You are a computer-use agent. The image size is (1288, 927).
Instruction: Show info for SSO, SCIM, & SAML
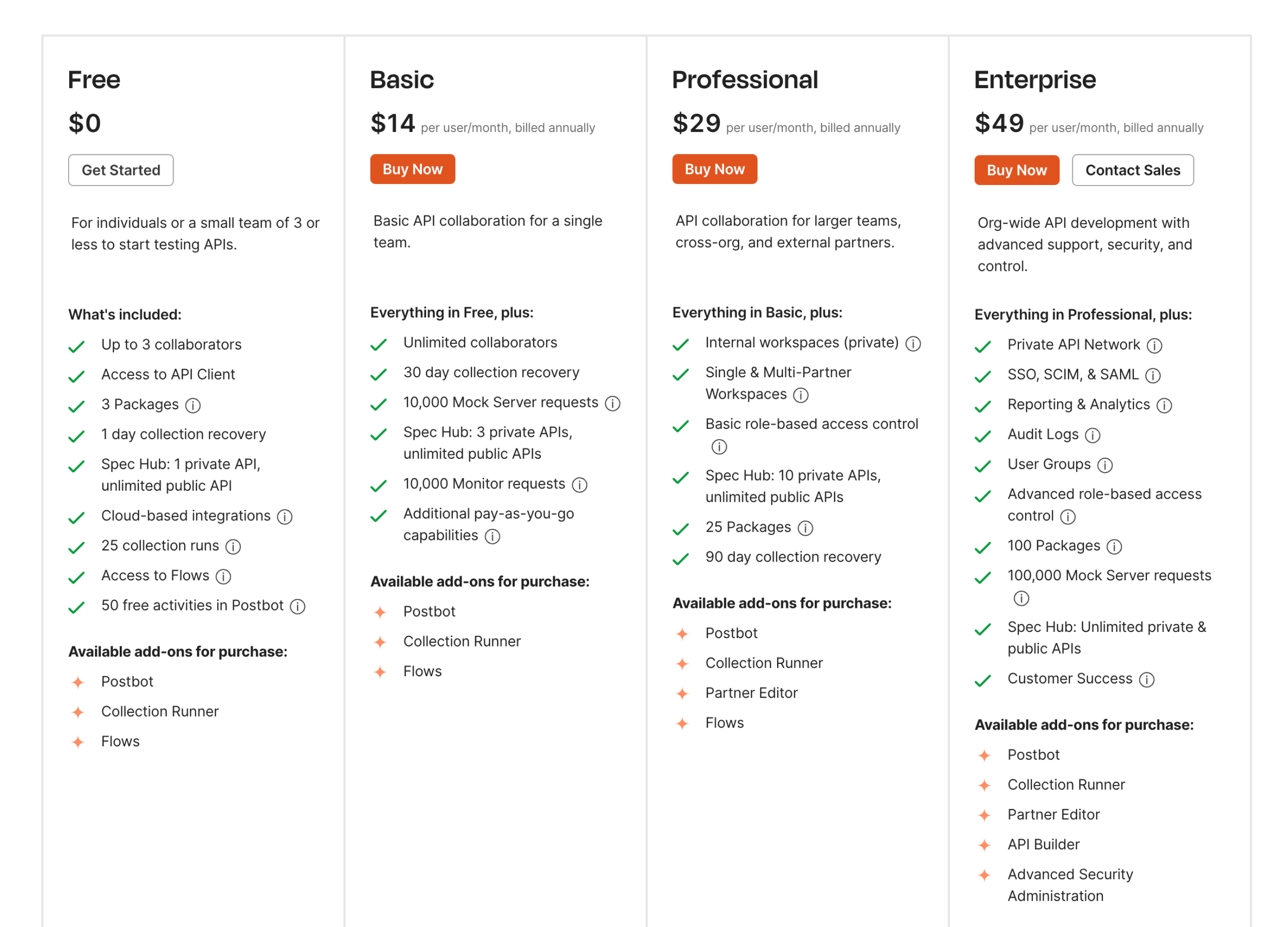1152,375
